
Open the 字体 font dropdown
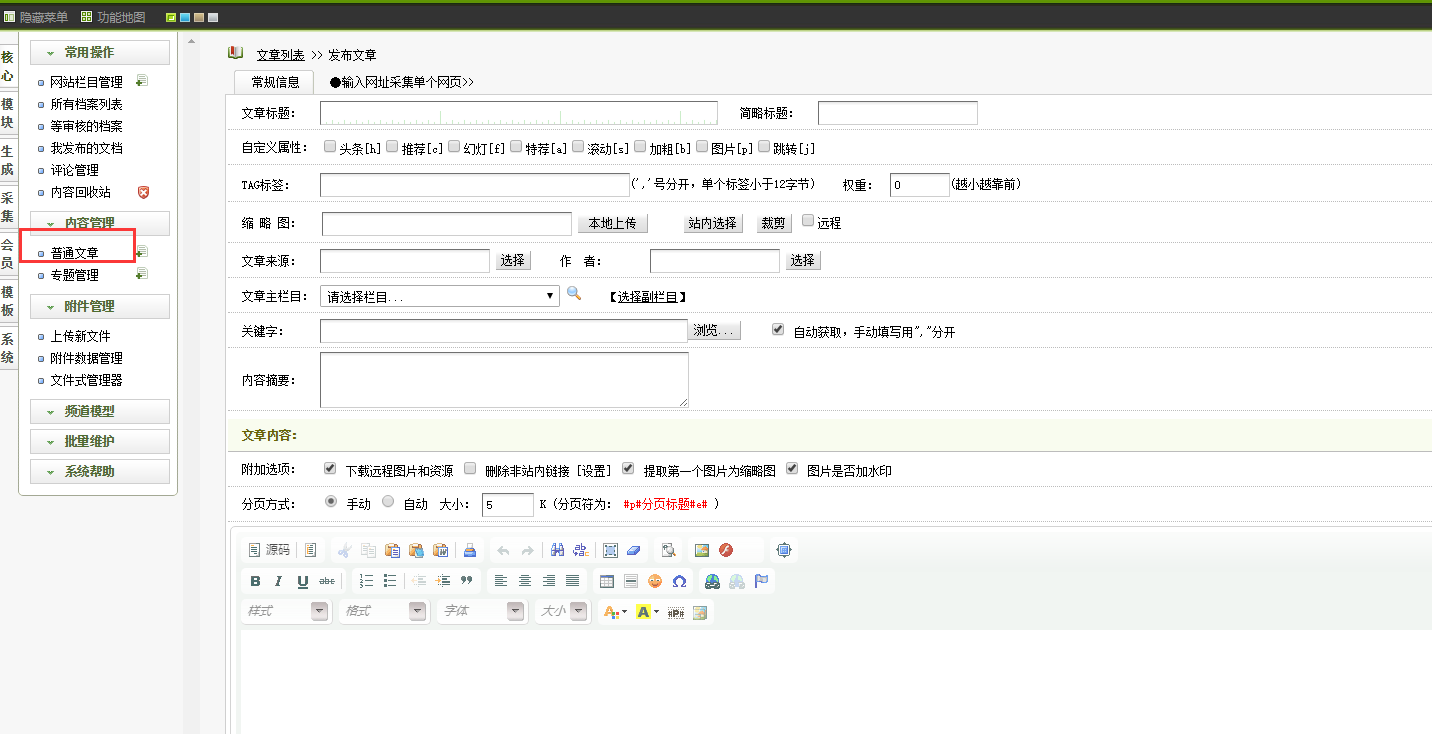(x=482, y=611)
